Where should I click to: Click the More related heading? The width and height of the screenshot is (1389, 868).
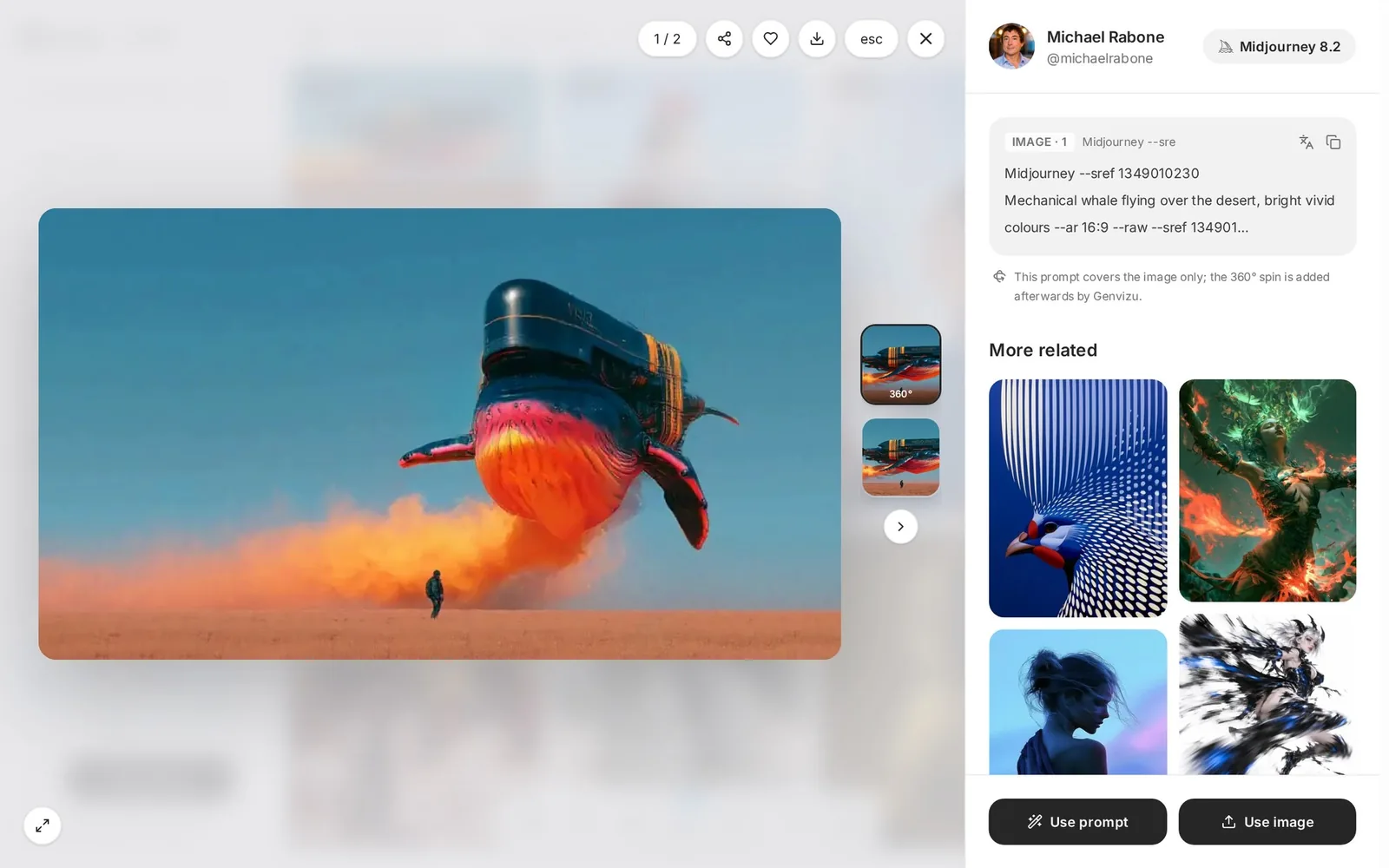coord(1043,350)
